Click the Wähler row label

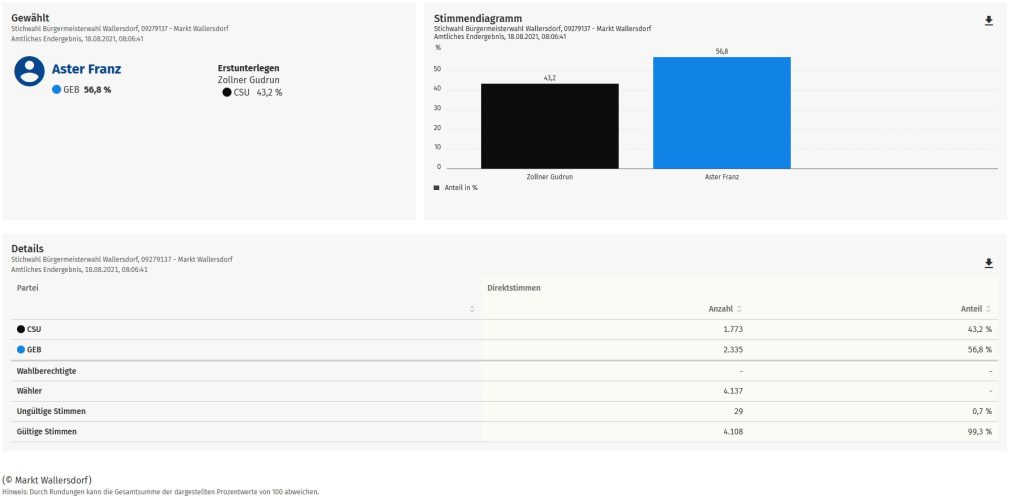(x=29, y=391)
